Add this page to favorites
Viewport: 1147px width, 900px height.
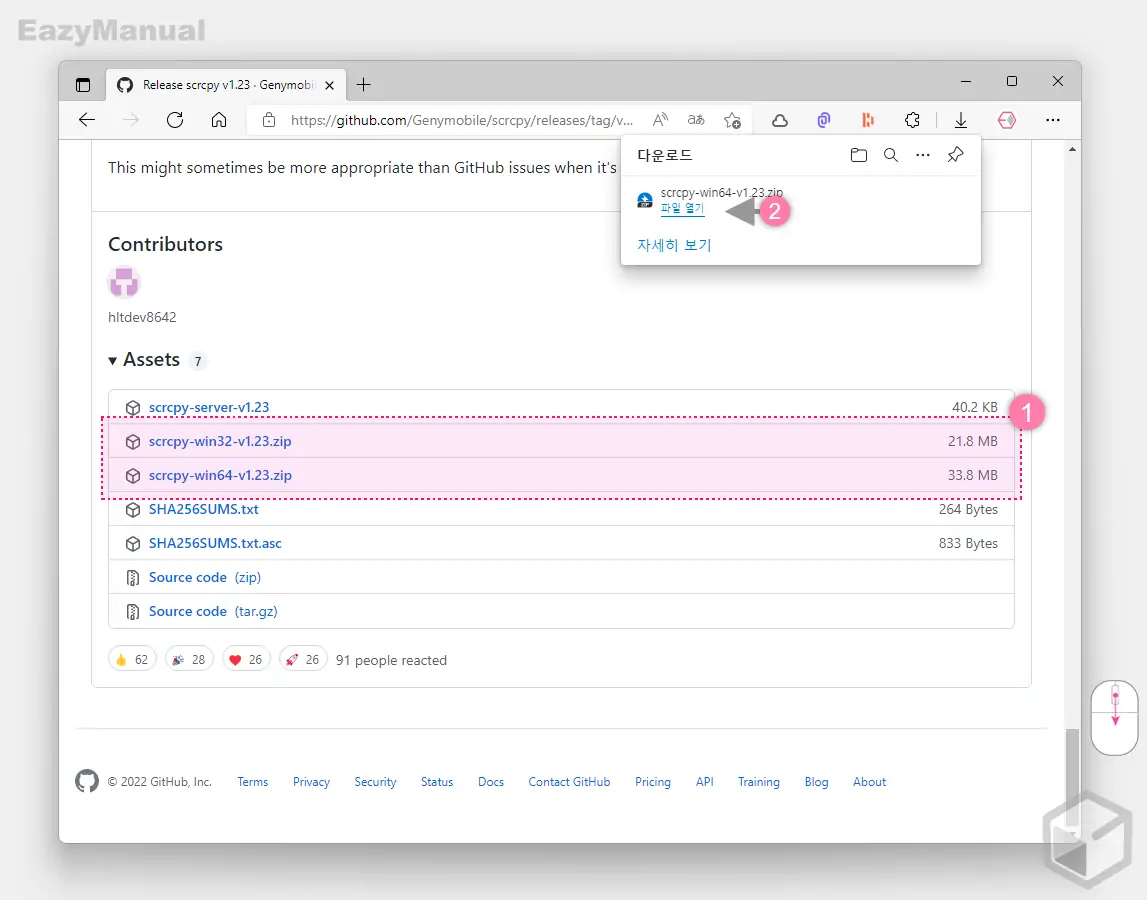(733, 120)
